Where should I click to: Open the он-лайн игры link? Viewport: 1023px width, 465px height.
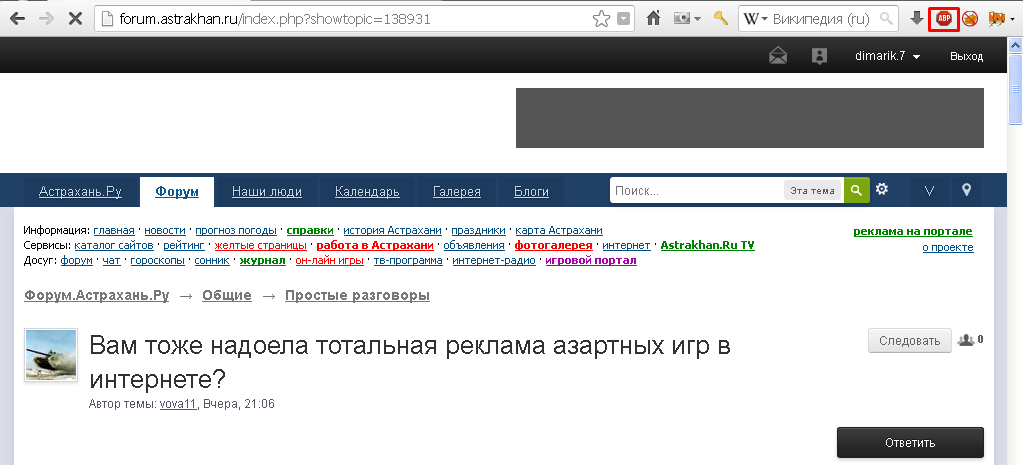(x=329, y=260)
